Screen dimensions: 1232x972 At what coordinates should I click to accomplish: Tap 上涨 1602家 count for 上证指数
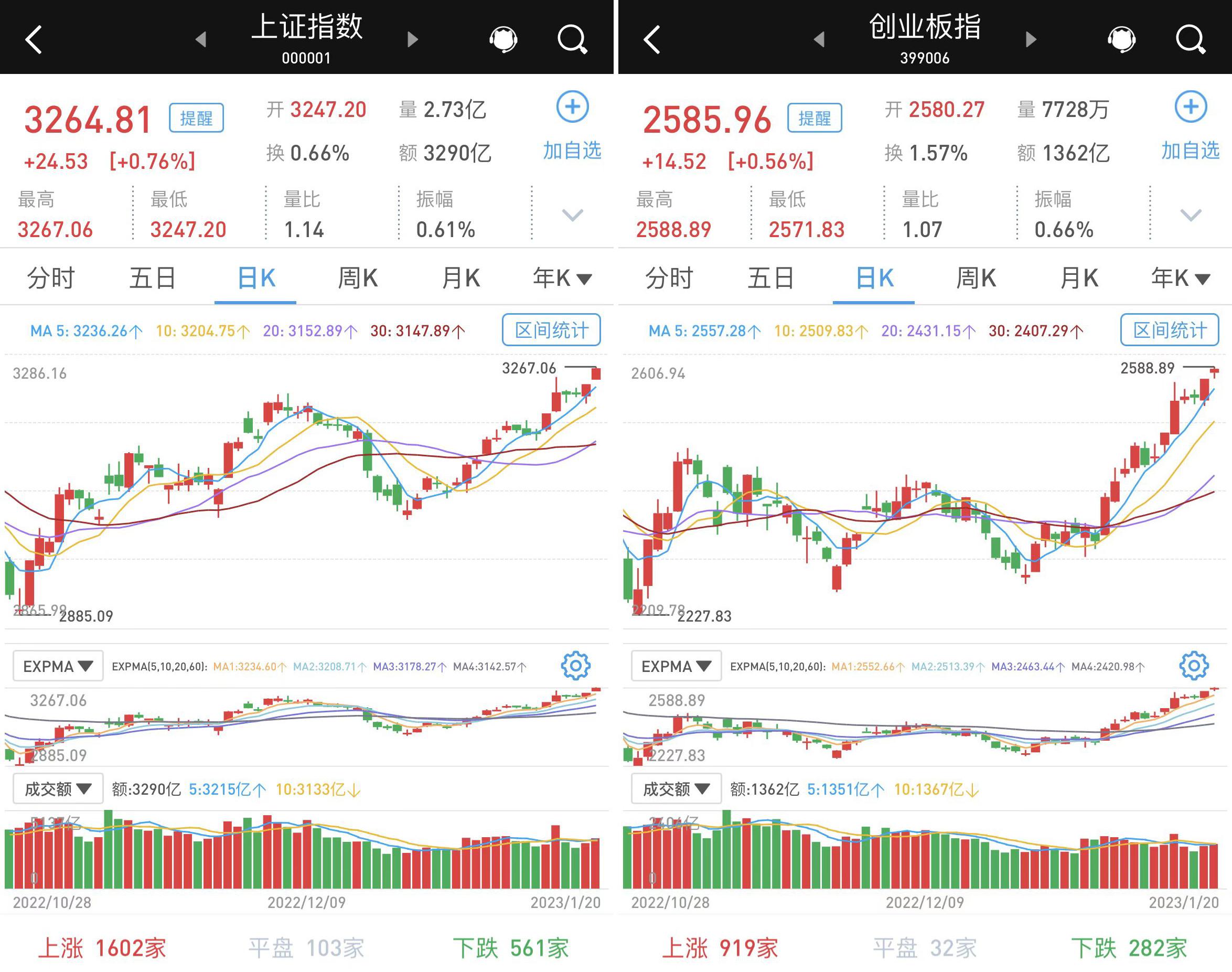click(x=102, y=948)
